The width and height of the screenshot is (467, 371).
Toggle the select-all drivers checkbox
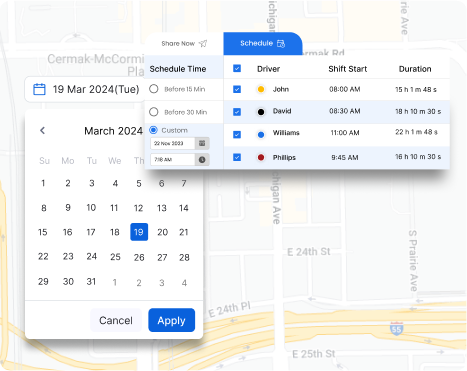click(237, 68)
